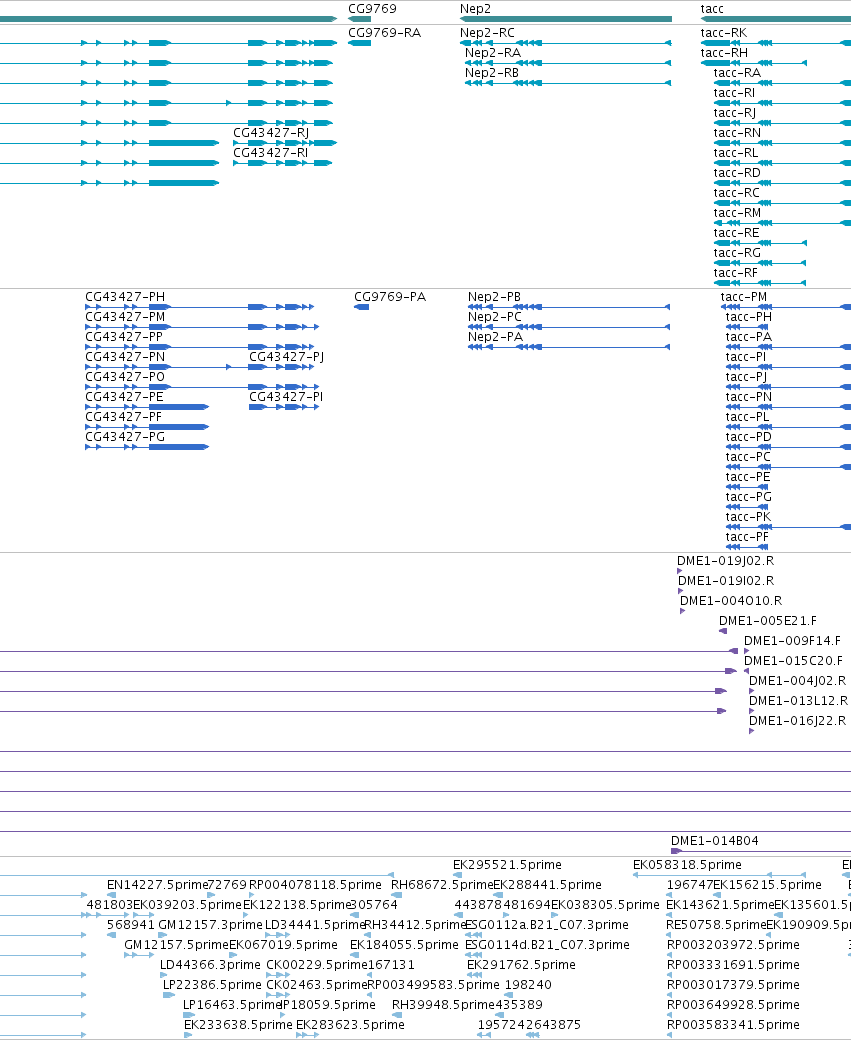Select EST EK291762.5prime

521,964
